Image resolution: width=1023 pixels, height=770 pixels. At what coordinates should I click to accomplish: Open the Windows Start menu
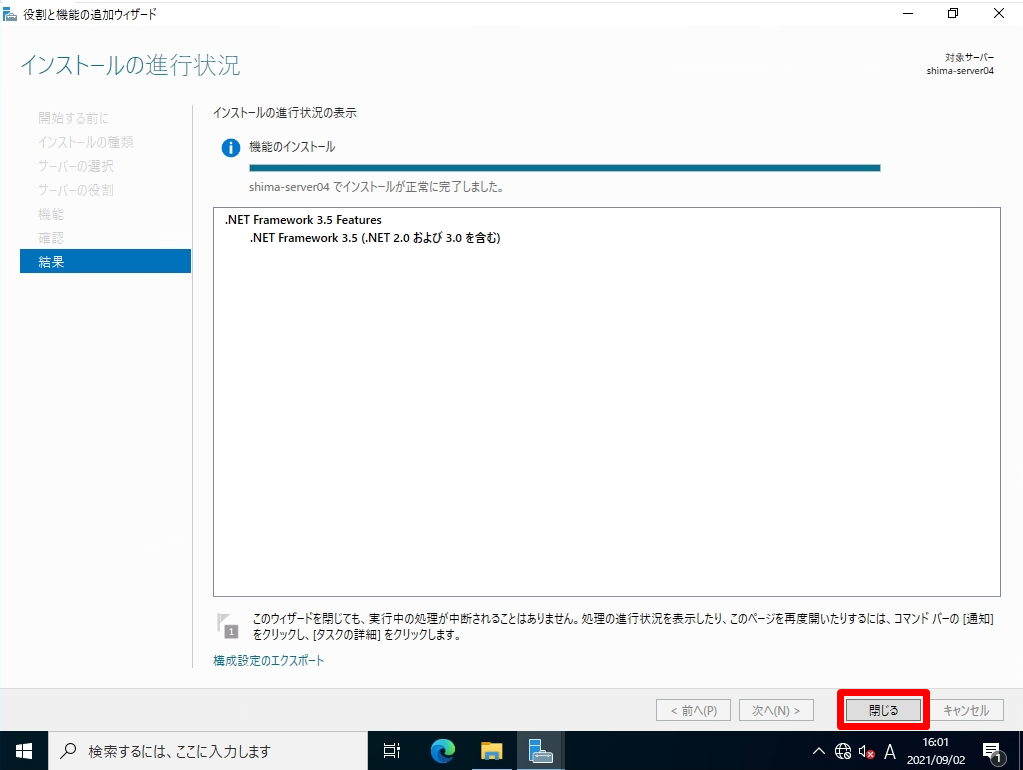(x=23, y=751)
